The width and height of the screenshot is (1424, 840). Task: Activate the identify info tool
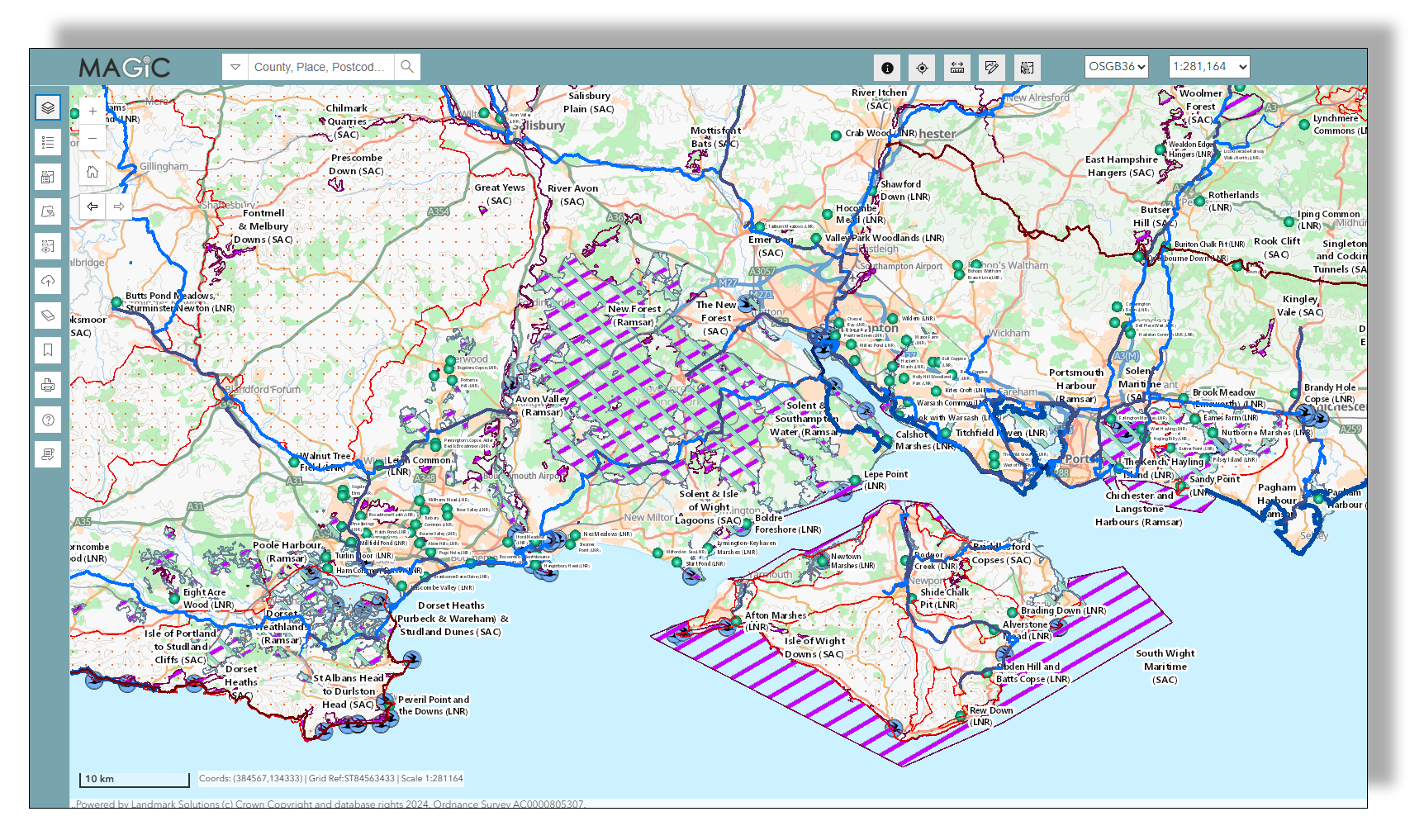(887, 68)
